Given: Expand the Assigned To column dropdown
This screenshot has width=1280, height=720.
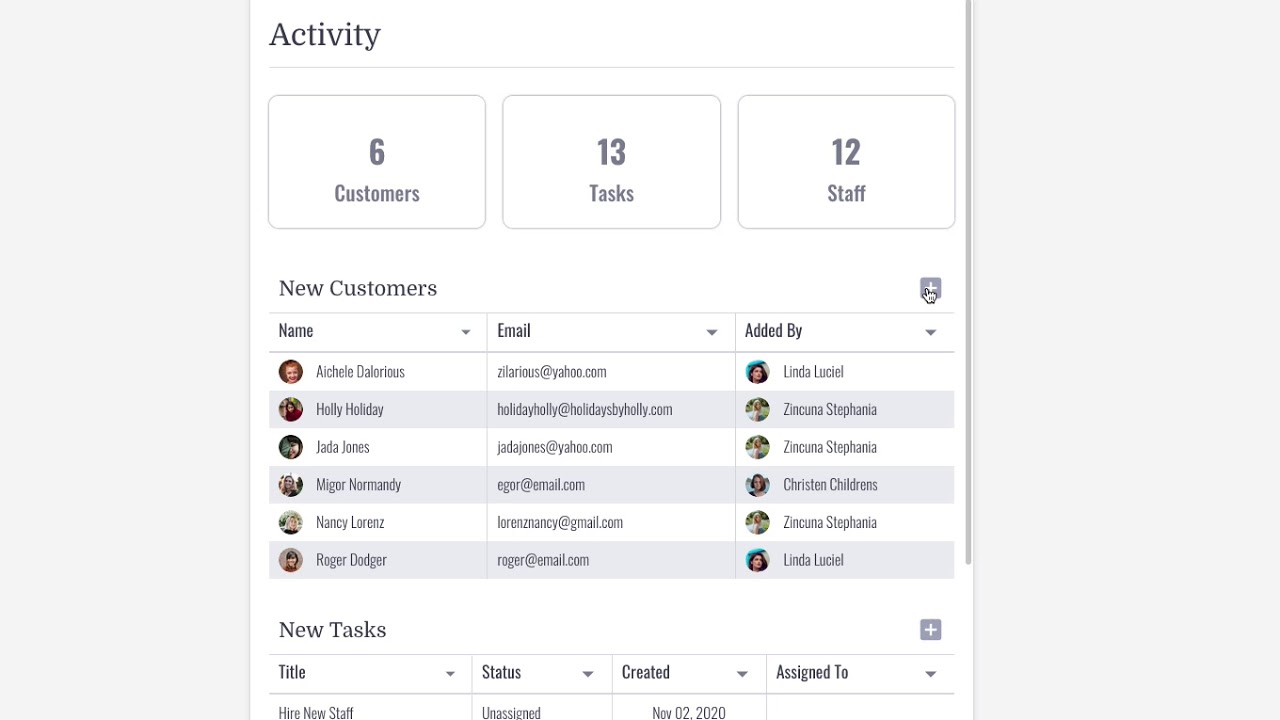Looking at the screenshot, I should pos(930,674).
